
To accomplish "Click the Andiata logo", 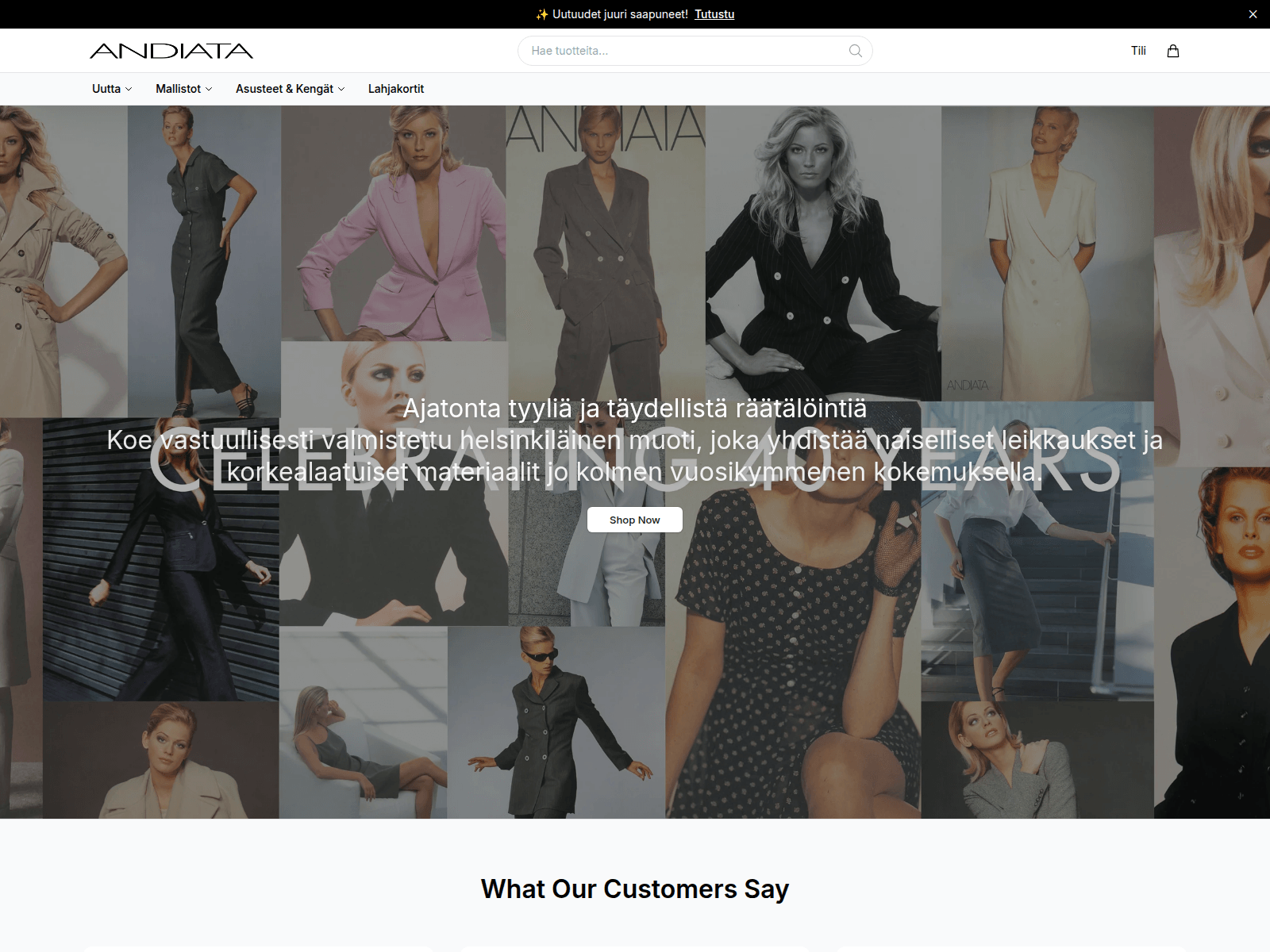I will 171,51.
